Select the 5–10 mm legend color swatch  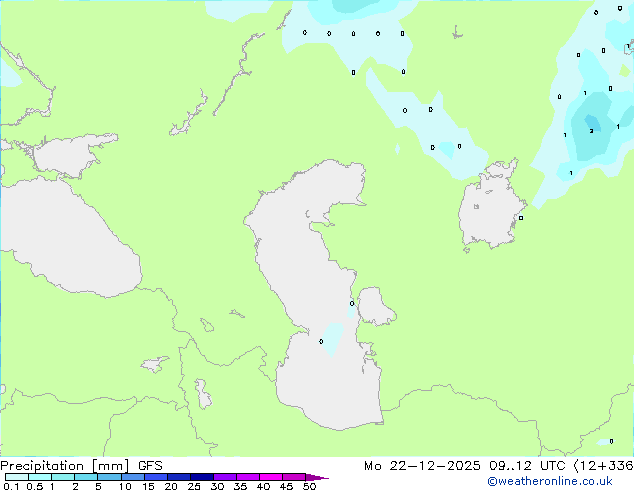109,477
